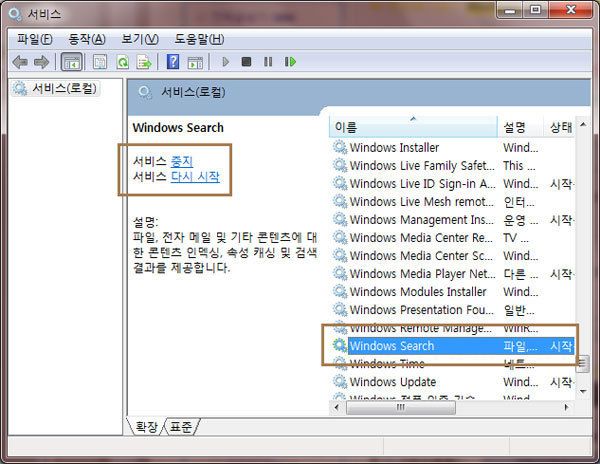This screenshot has width=600, height=464.
Task: Click the 서비스 title bar app icon
Action: pyautogui.click(x=15, y=15)
